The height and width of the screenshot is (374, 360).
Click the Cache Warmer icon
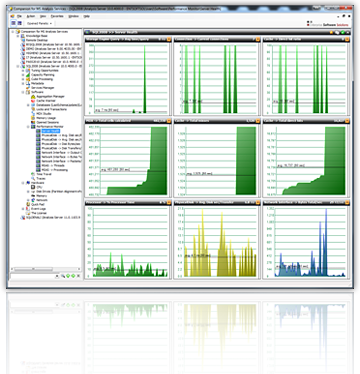[33, 101]
